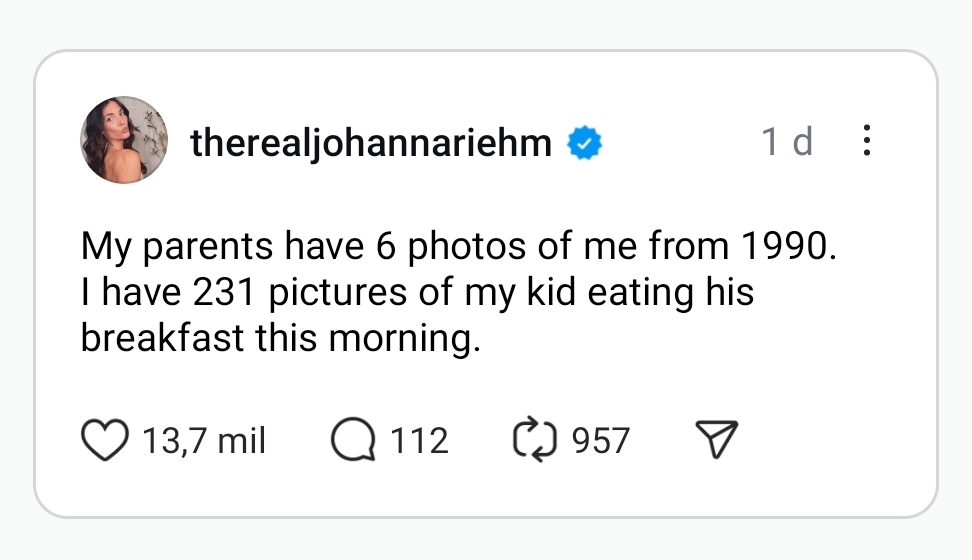This screenshot has height=560, width=972.
Task: Click the line starting "I have 231 pictures"
Action: (417, 293)
